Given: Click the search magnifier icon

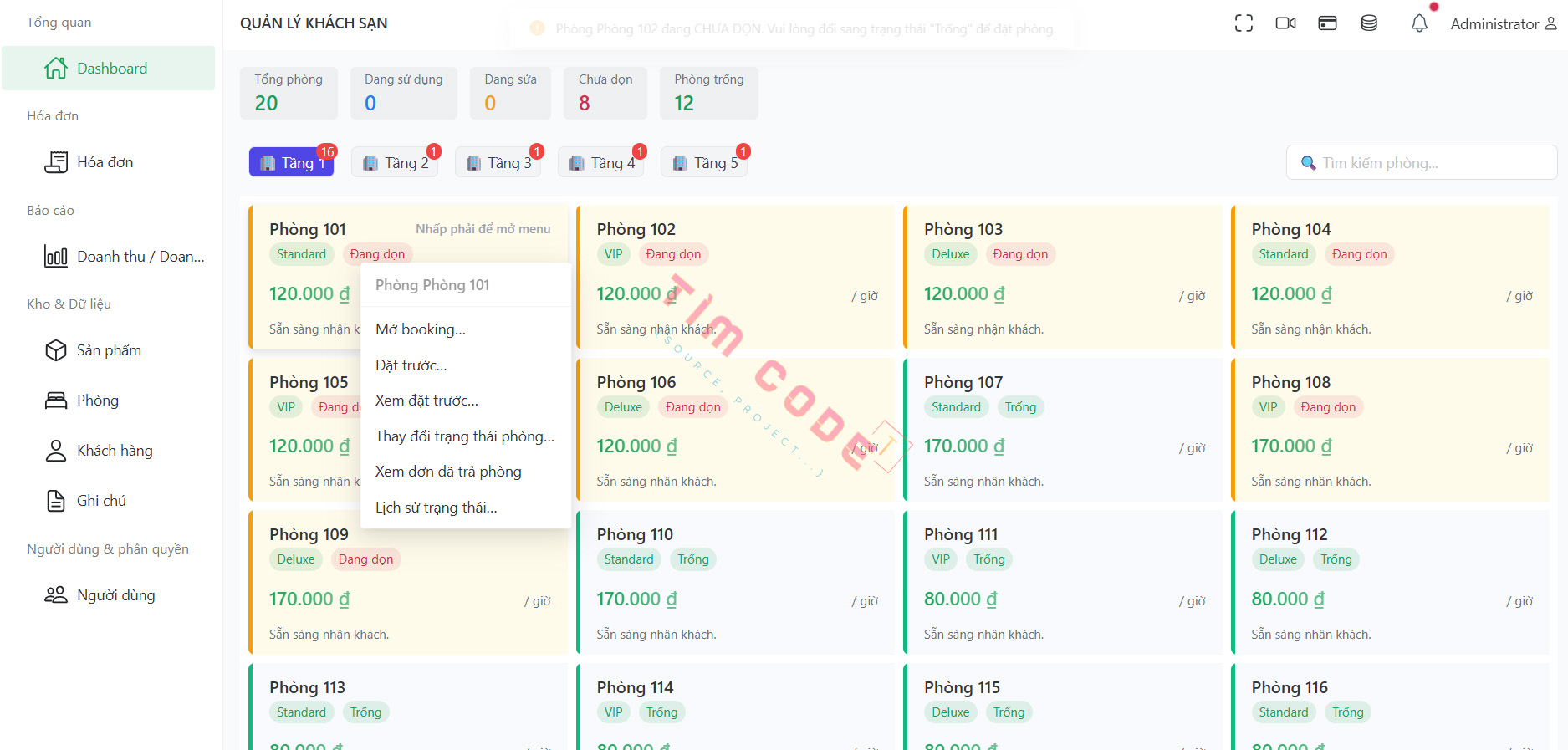Looking at the screenshot, I should pyautogui.click(x=1309, y=162).
